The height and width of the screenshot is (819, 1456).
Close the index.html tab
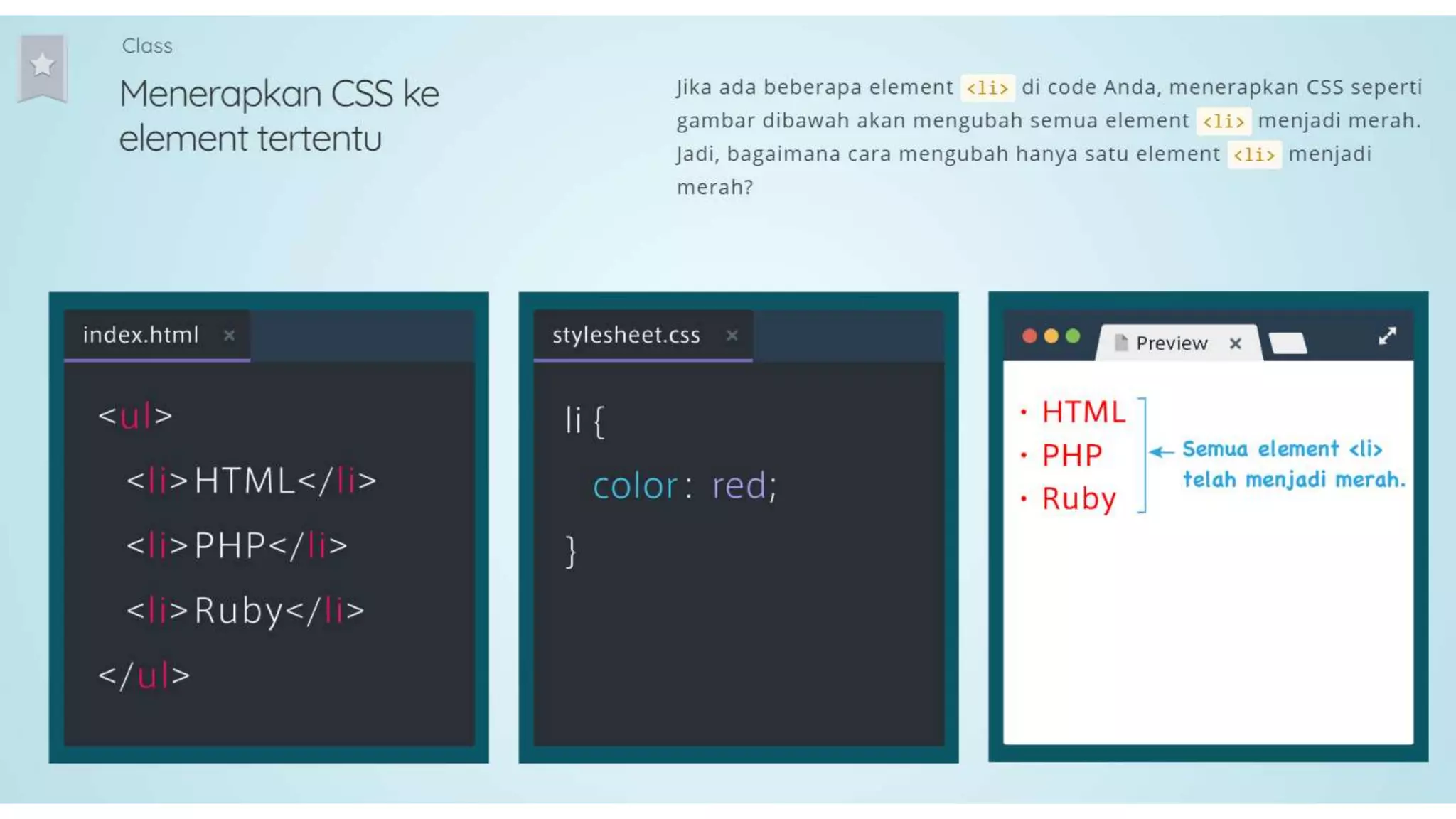pos(229,336)
